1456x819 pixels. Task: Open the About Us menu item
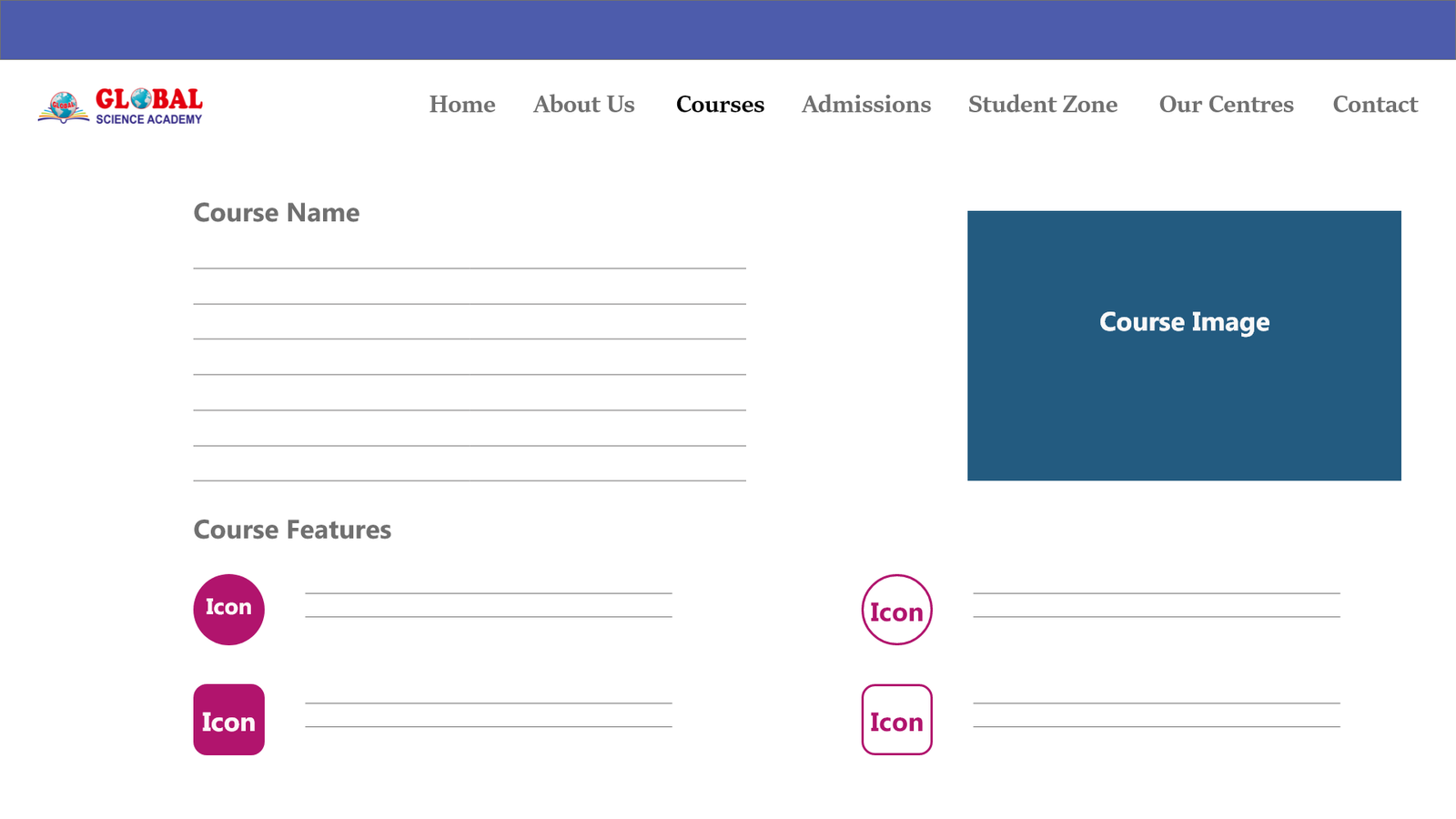(x=583, y=105)
